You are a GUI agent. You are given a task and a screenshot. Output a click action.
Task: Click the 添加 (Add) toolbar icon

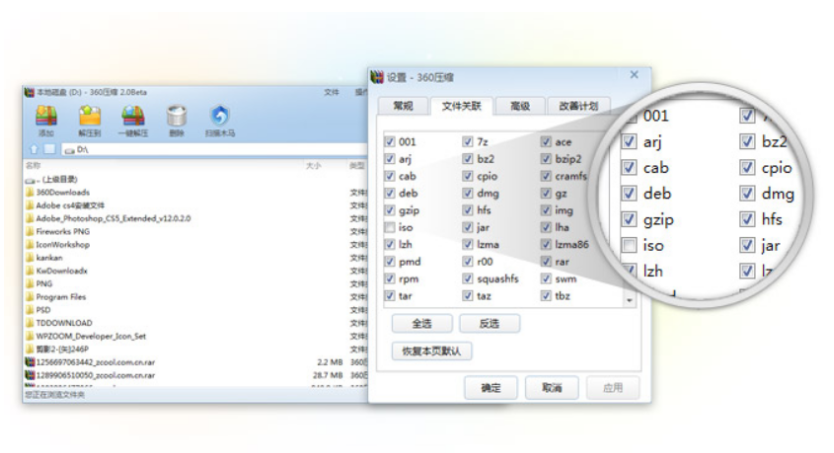[x=46, y=116]
